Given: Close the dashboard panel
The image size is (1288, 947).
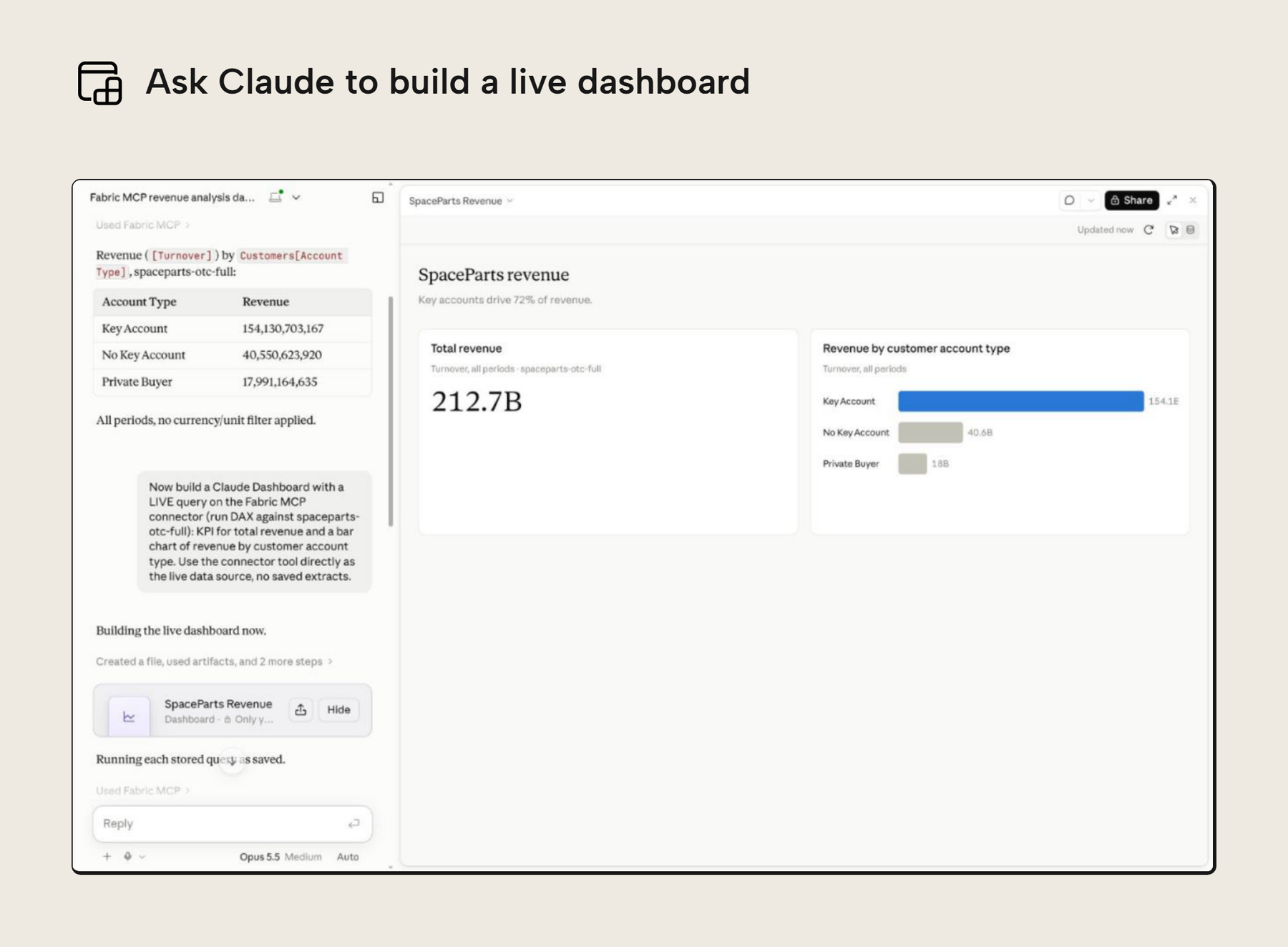Looking at the screenshot, I should [1193, 200].
